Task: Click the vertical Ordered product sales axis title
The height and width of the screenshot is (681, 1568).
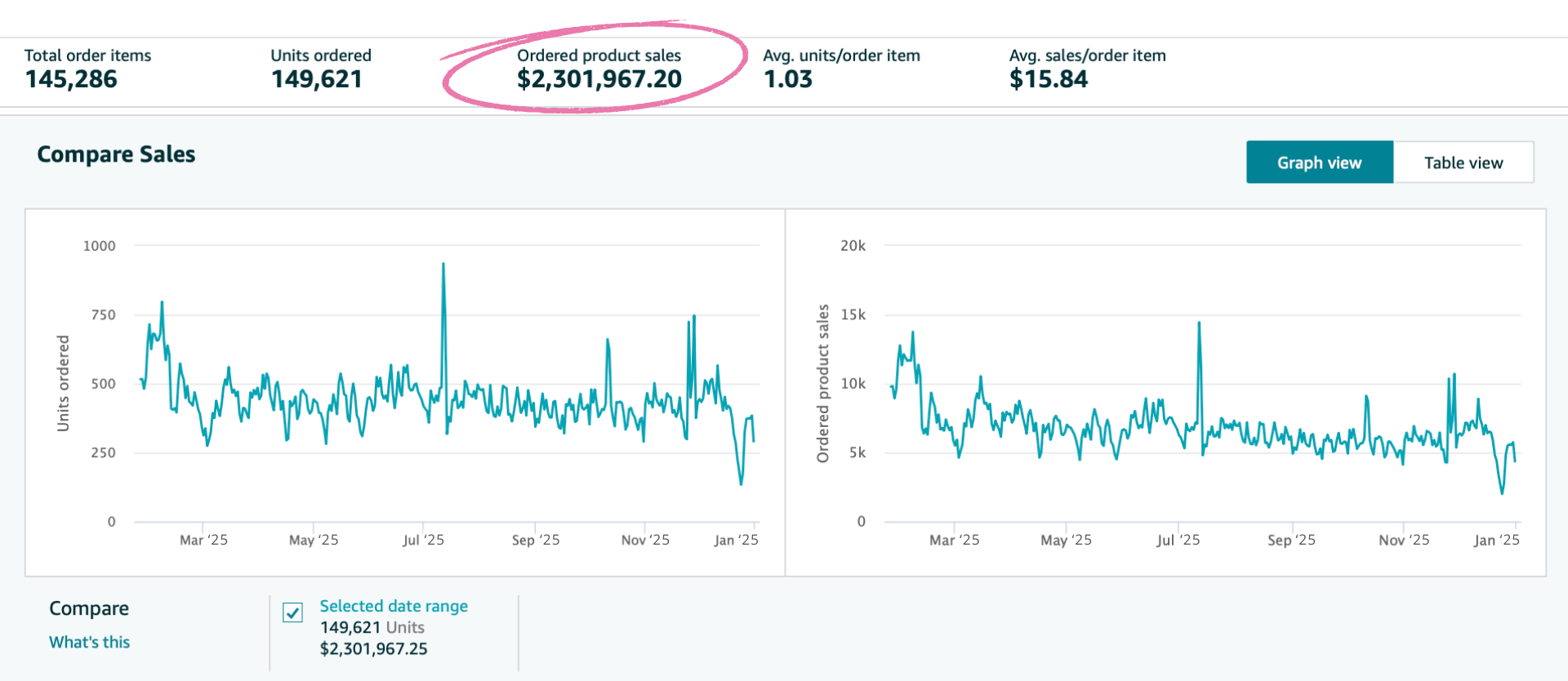Action: click(823, 383)
